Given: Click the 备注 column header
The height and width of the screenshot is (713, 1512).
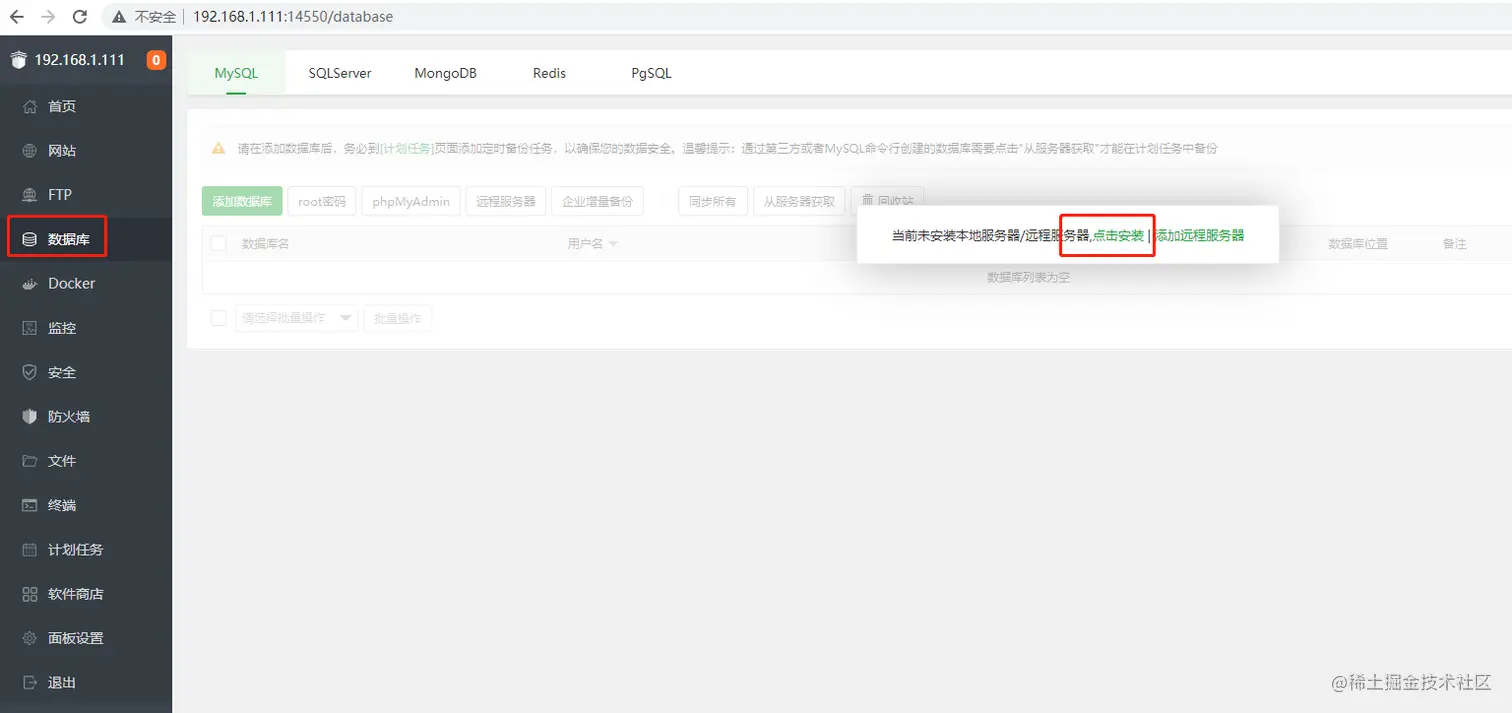Looking at the screenshot, I should [x=1454, y=244].
